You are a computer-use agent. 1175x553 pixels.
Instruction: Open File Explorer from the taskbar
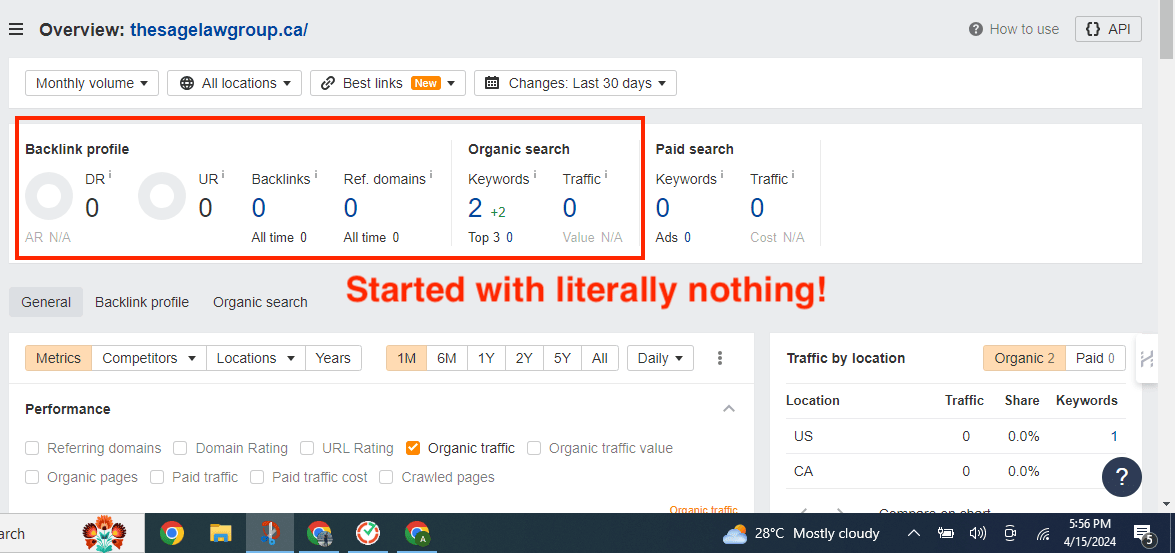point(221,533)
